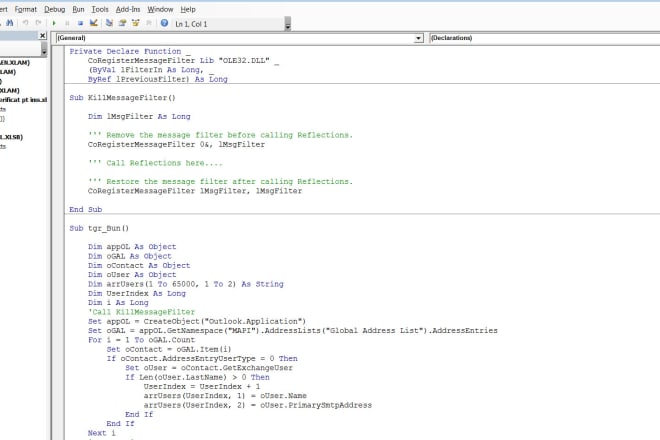Viewport: 660px width, 440px height.
Task: Open the Properties Window icon
Action: [x=122, y=23]
